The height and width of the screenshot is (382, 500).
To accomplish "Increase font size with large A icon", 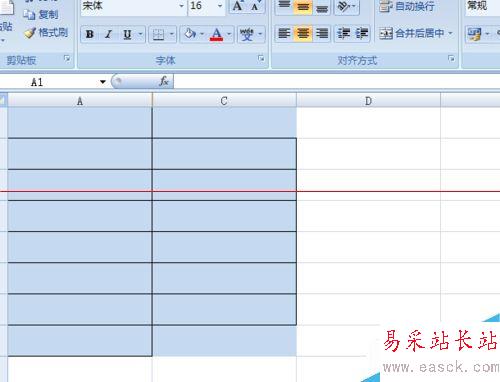I will [x=238, y=6].
